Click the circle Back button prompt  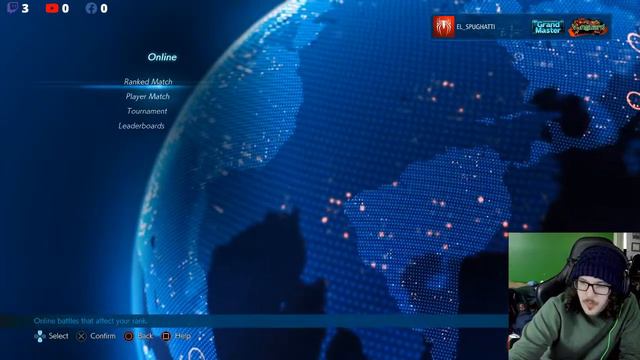(x=129, y=336)
